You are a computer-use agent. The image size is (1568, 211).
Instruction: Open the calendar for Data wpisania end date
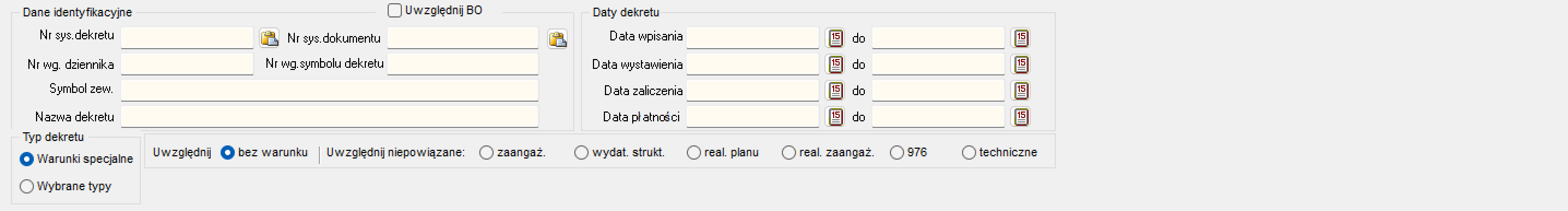tap(1021, 38)
